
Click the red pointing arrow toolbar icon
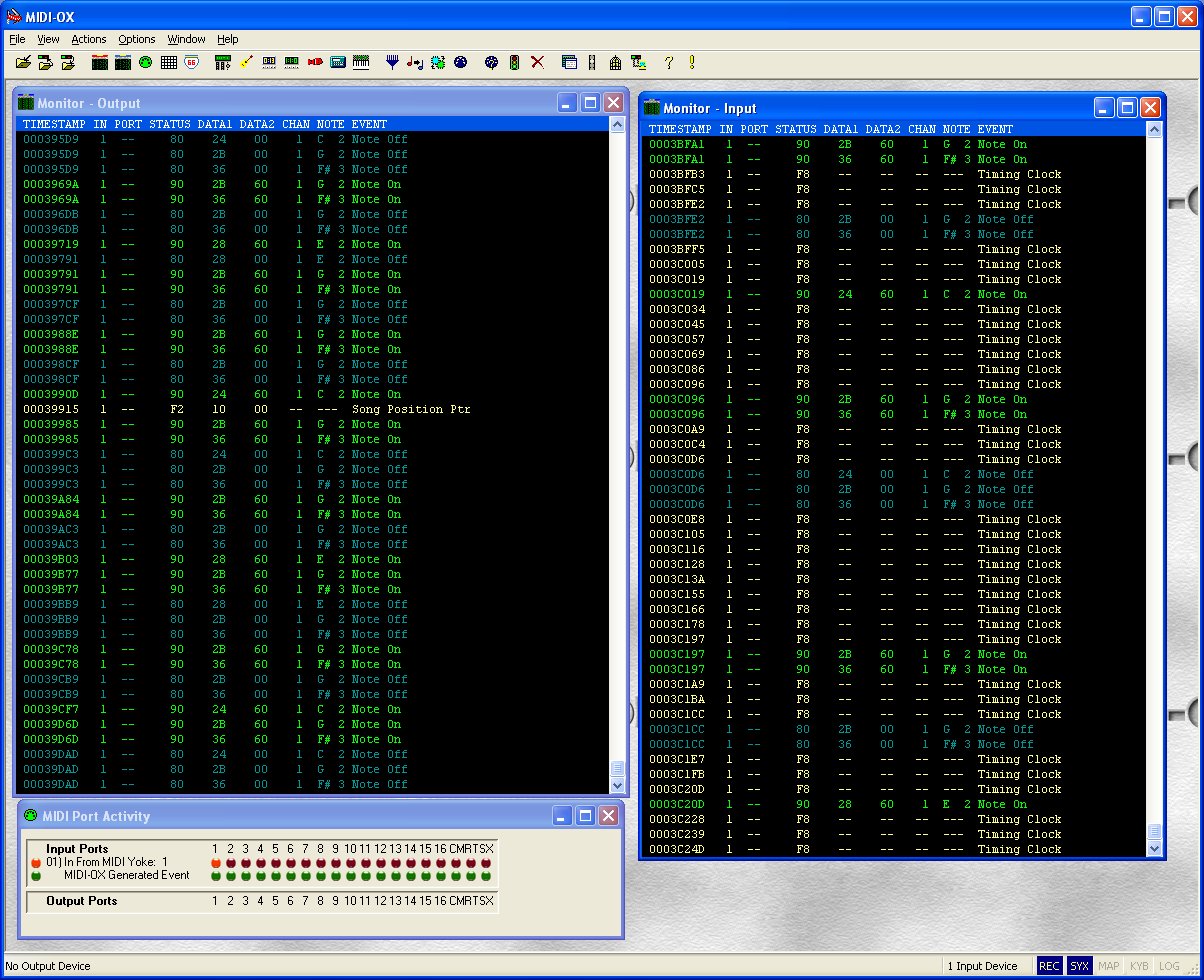(315, 62)
